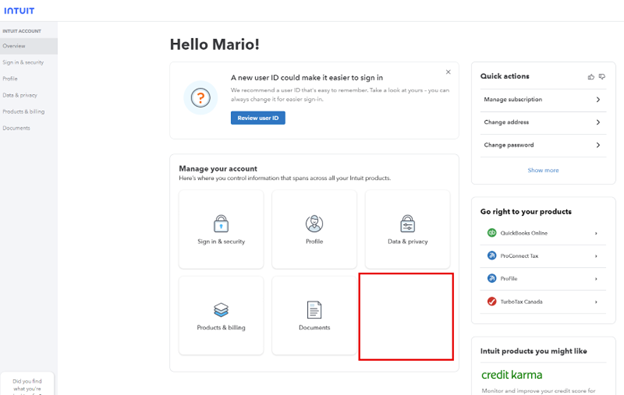Open Change password quick action

click(543, 145)
